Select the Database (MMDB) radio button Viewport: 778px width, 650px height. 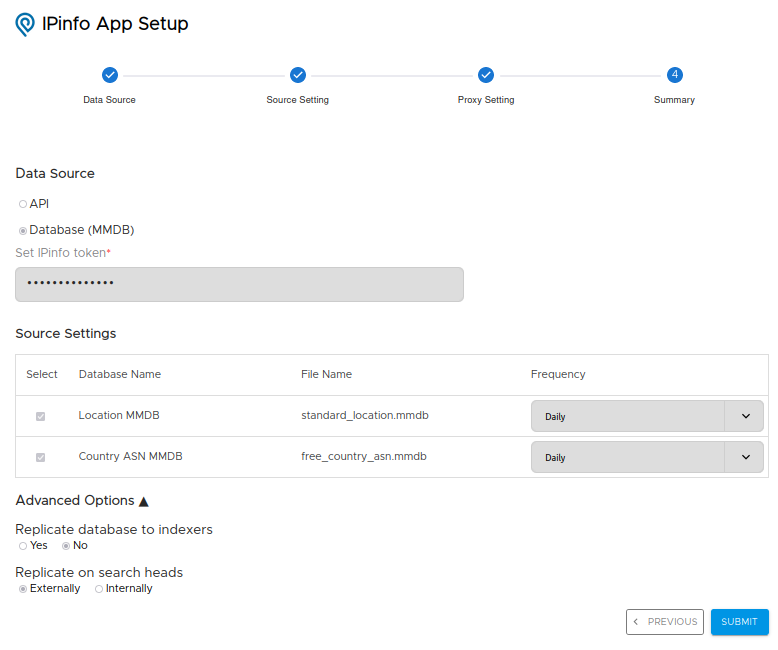23,231
